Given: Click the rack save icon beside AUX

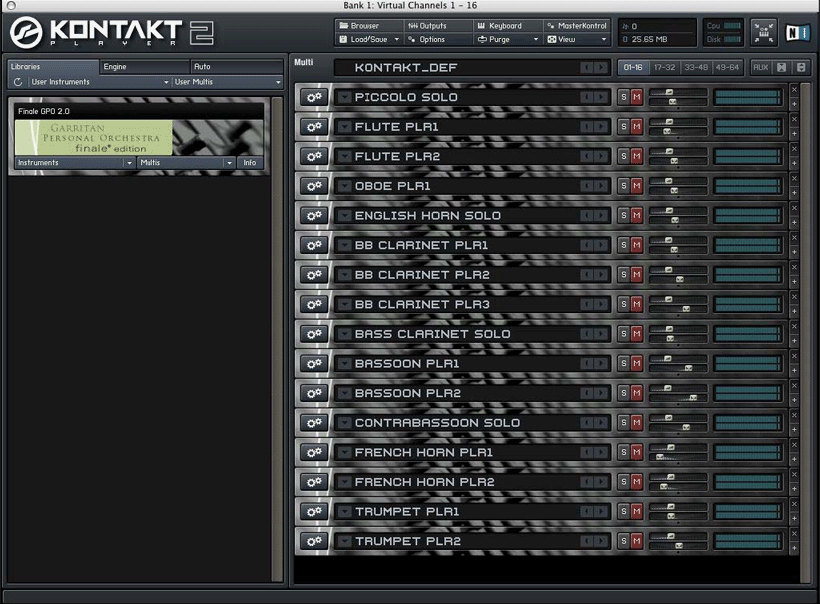Looking at the screenshot, I should 801,67.
